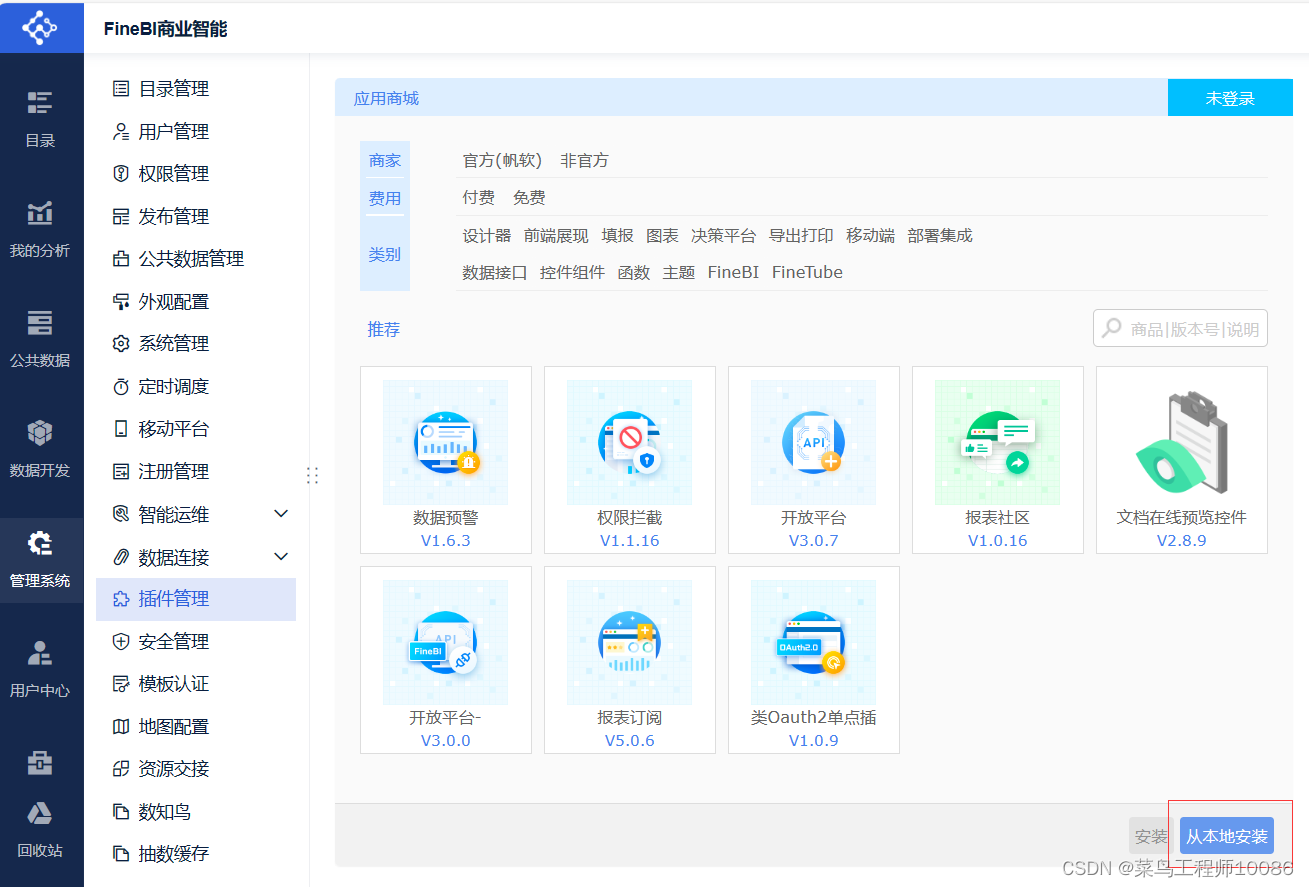The height and width of the screenshot is (887, 1309).
Task: Filter plugins by 免费
Action: pyautogui.click(x=529, y=198)
